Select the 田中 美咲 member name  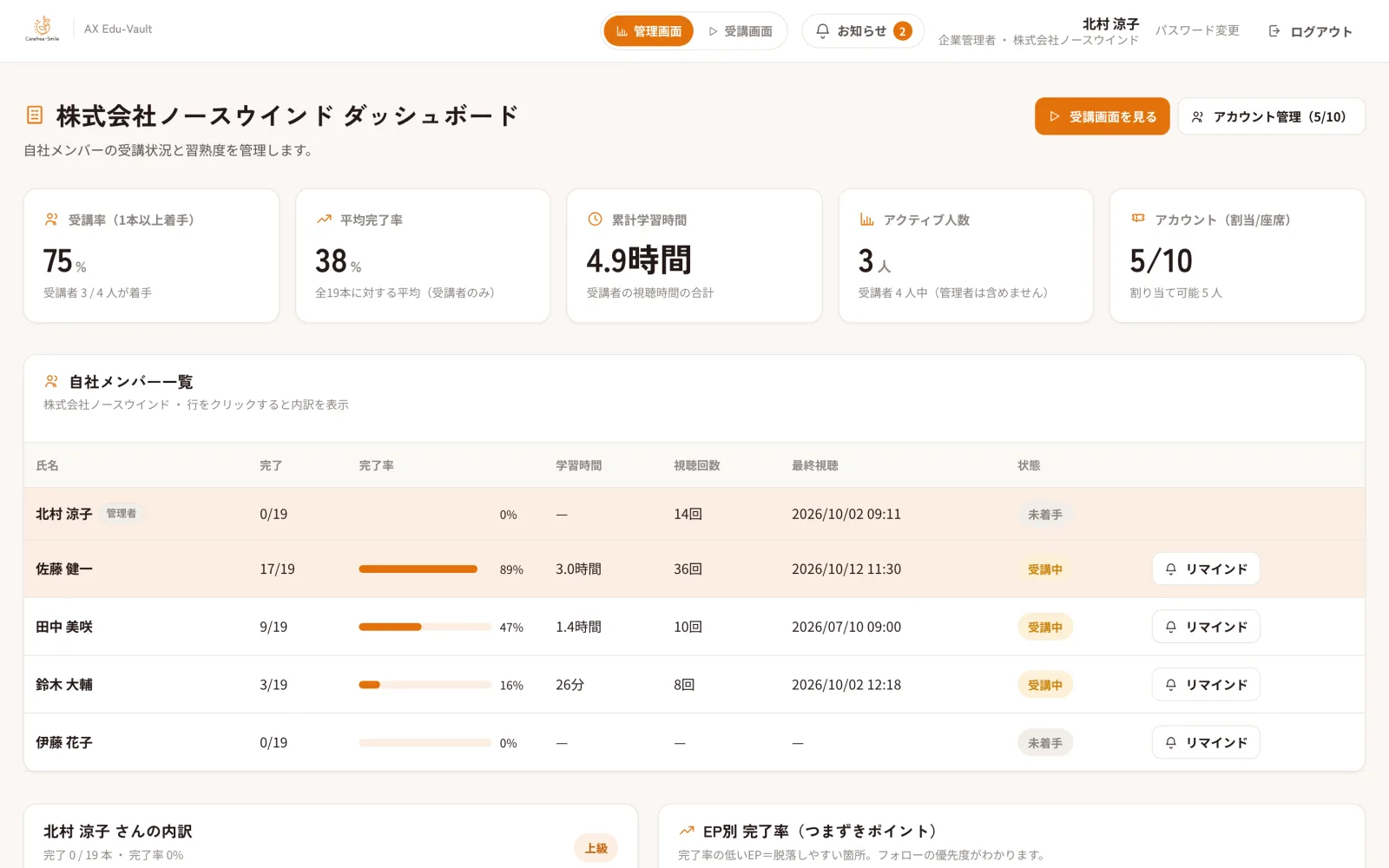(64, 627)
